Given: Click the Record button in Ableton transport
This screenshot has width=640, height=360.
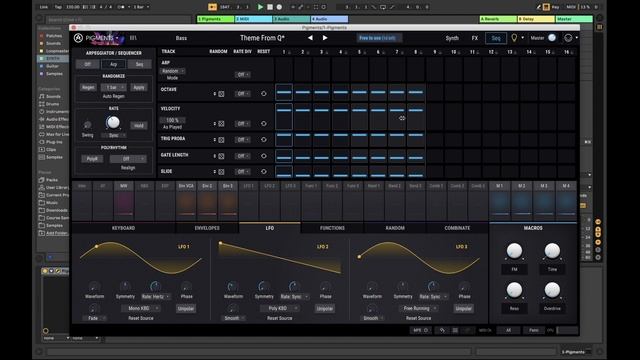Looking at the screenshot, I should (279, 7).
